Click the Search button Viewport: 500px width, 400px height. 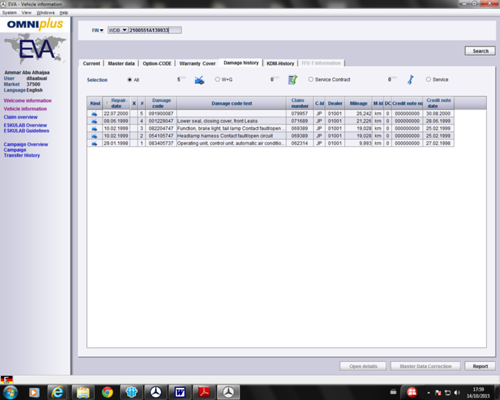(x=480, y=51)
